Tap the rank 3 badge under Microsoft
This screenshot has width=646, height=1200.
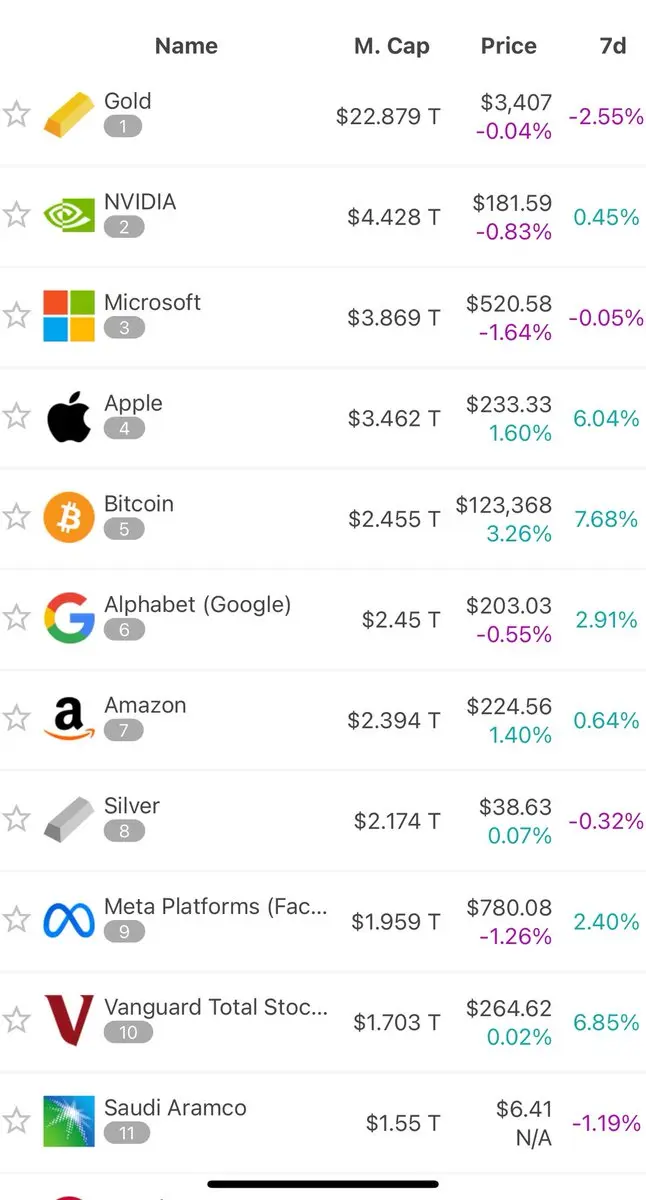124,328
